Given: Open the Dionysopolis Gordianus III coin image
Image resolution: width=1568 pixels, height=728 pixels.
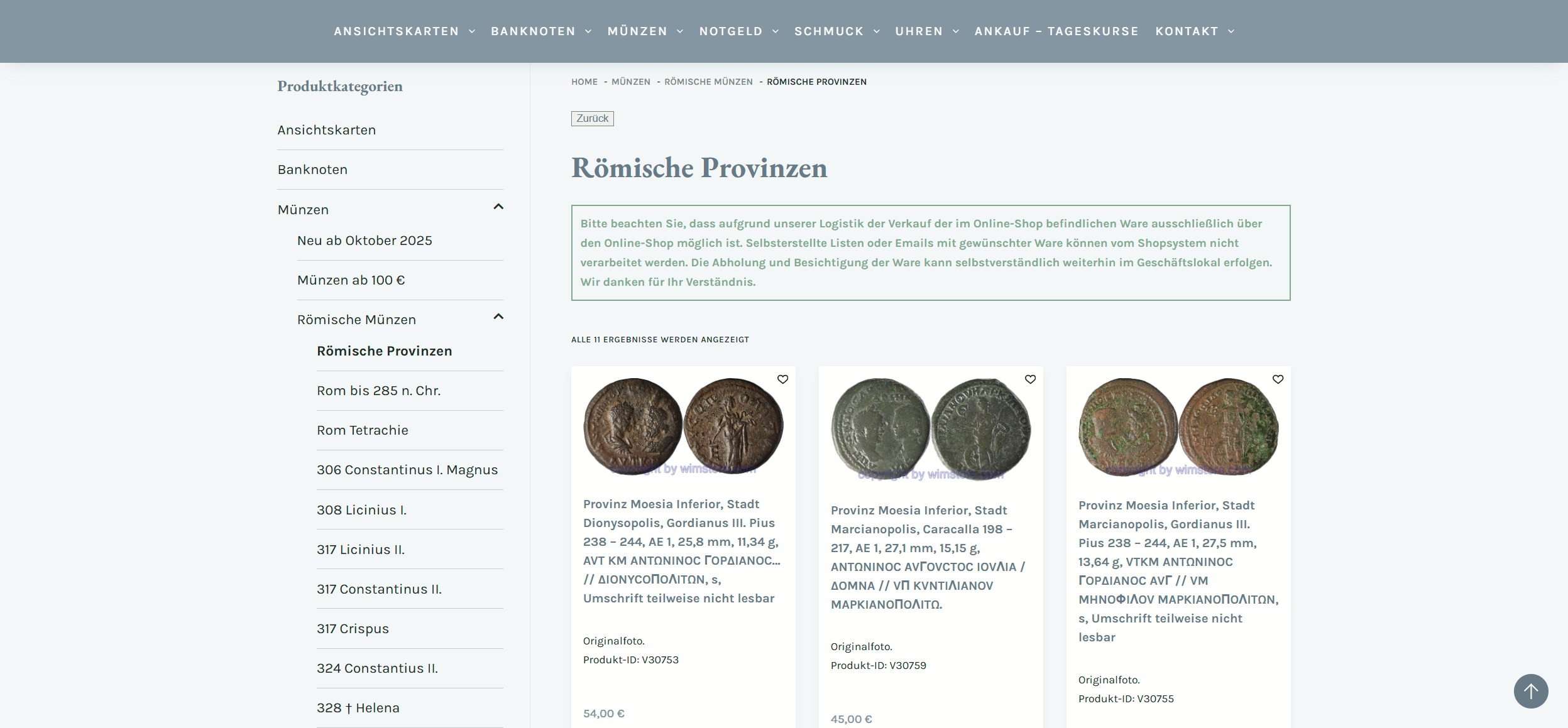Looking at the screenshot, I should click(x=683, y=426).
